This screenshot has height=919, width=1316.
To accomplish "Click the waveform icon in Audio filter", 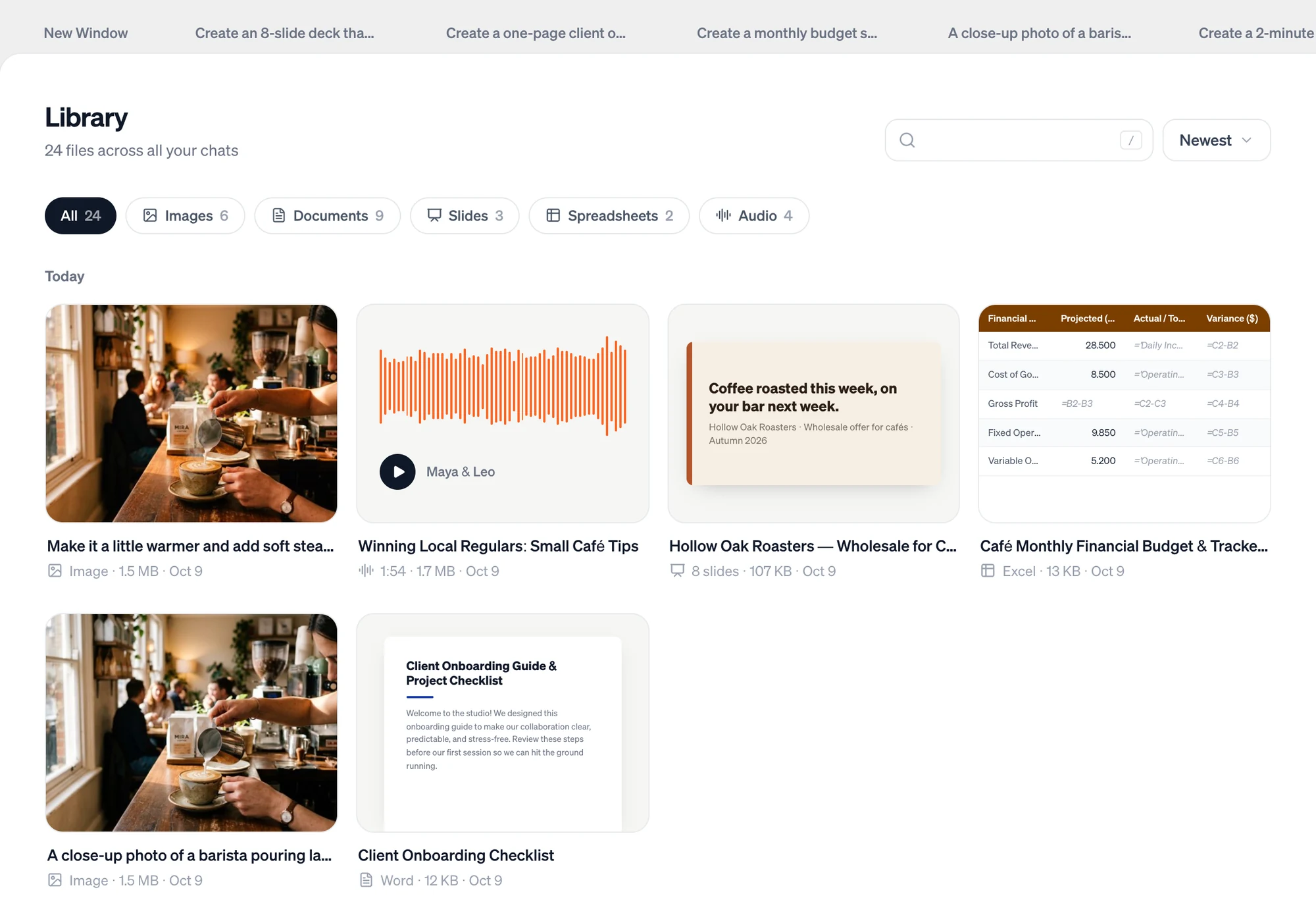I will (x=723, y=215).
